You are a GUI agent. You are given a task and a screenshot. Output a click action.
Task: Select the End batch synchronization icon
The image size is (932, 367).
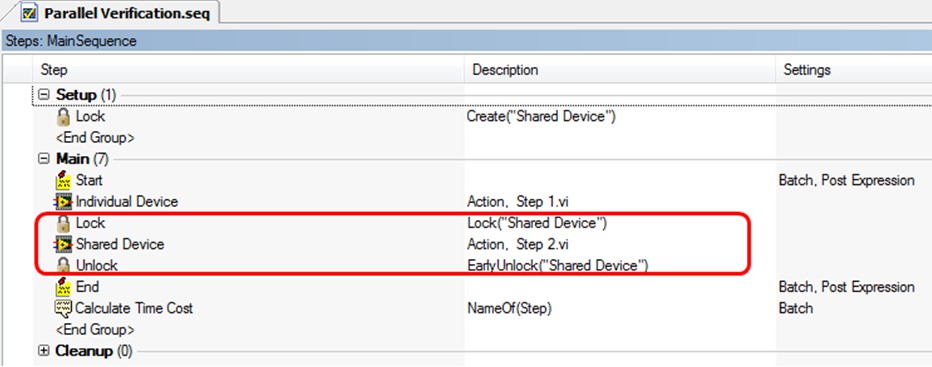point(63,287)
